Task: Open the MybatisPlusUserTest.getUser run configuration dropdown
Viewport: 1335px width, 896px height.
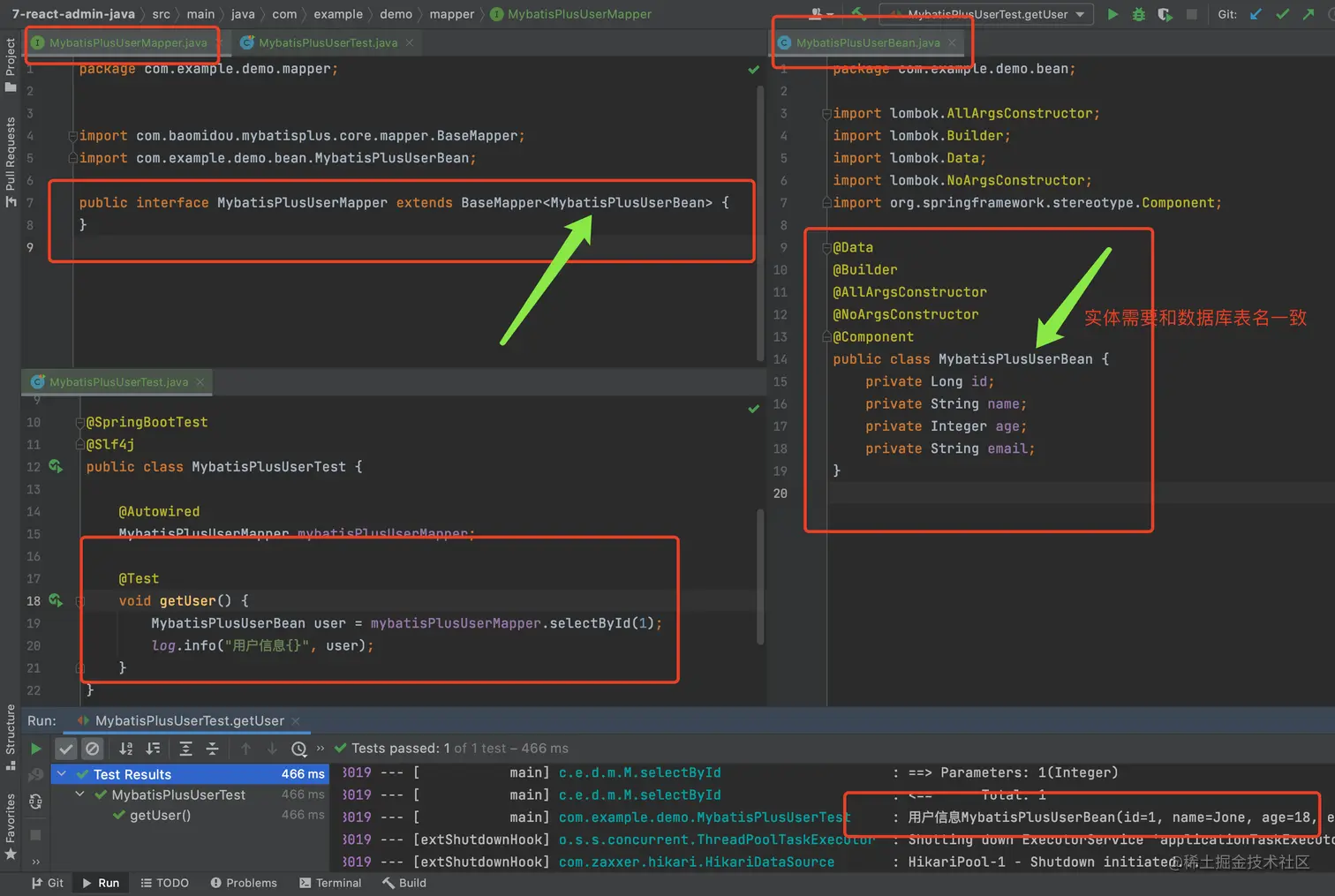Action: [x=986, y=14]
